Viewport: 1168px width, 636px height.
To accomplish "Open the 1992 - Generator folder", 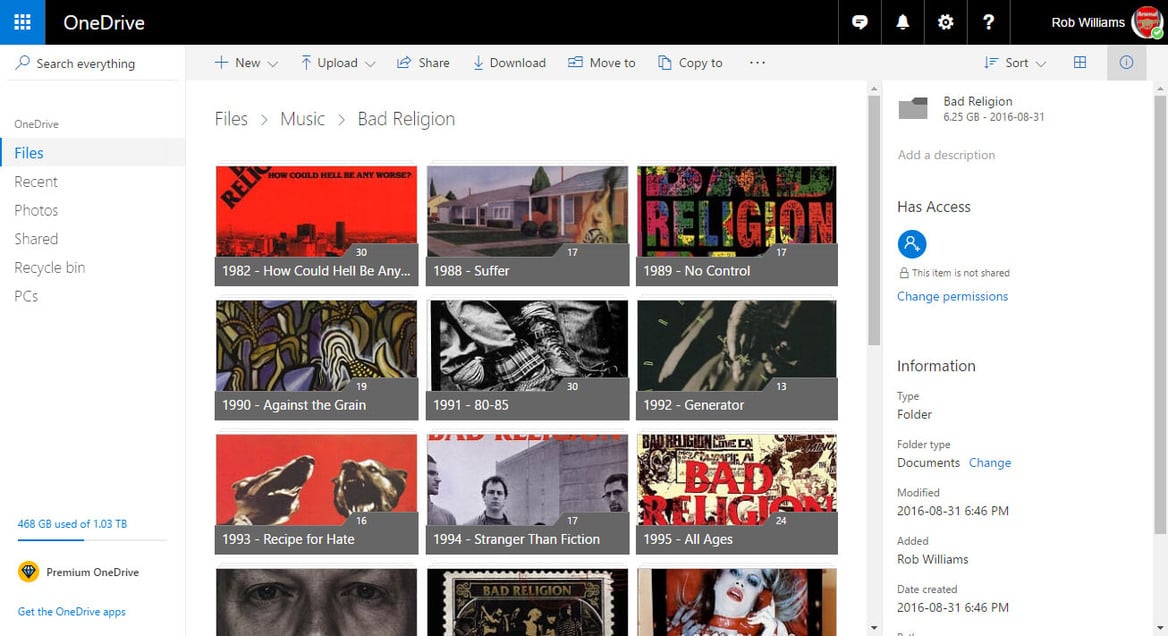I will coord(737,360).
